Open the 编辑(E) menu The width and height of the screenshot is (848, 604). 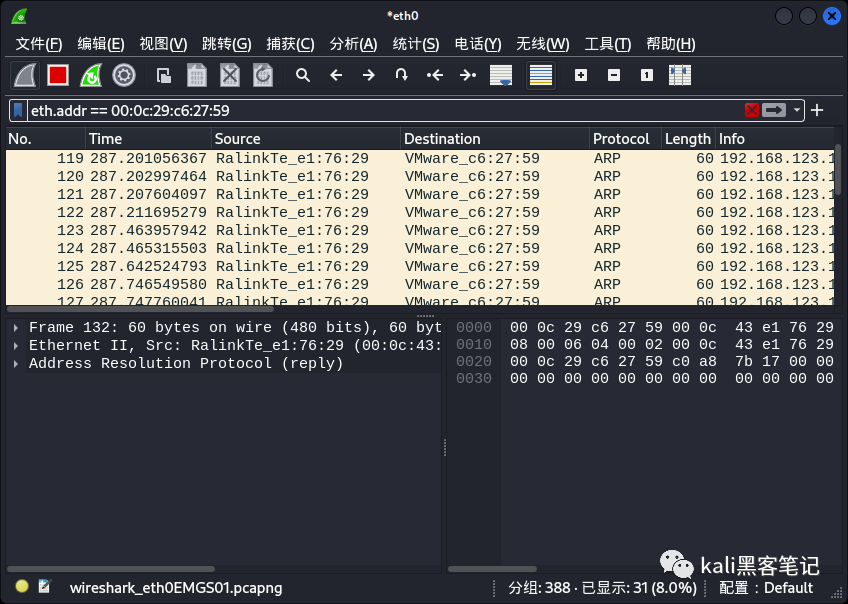(x=101, y=44)
